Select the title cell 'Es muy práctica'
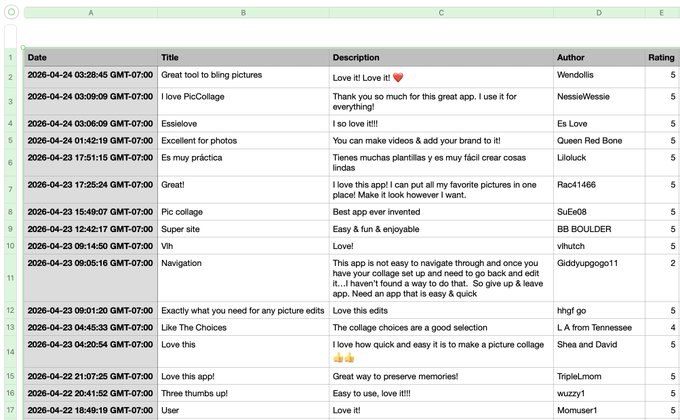The image size is (680, 420). pyautogui.click(x=243, y=163)
